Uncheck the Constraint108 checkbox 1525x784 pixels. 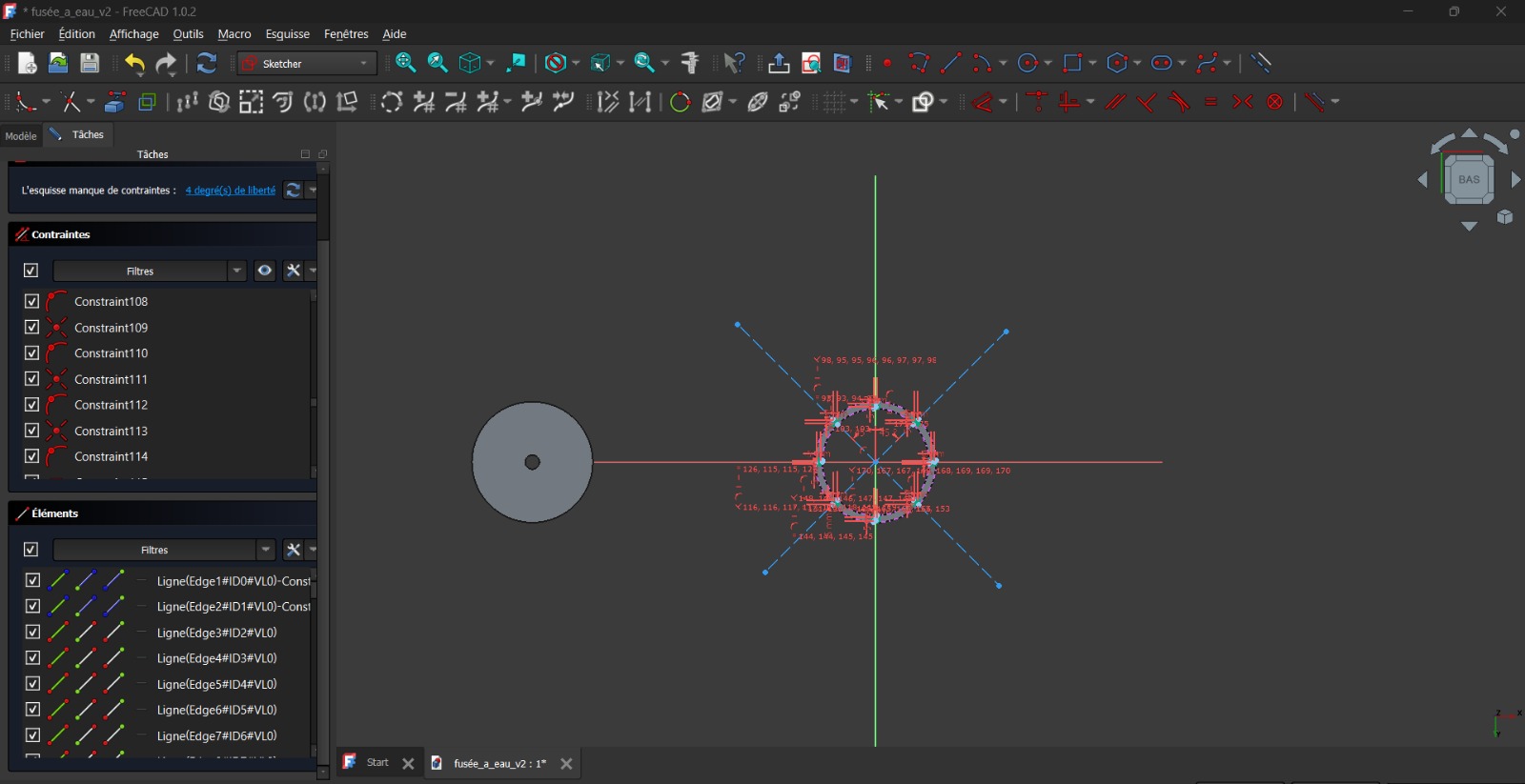coord(31,301)
